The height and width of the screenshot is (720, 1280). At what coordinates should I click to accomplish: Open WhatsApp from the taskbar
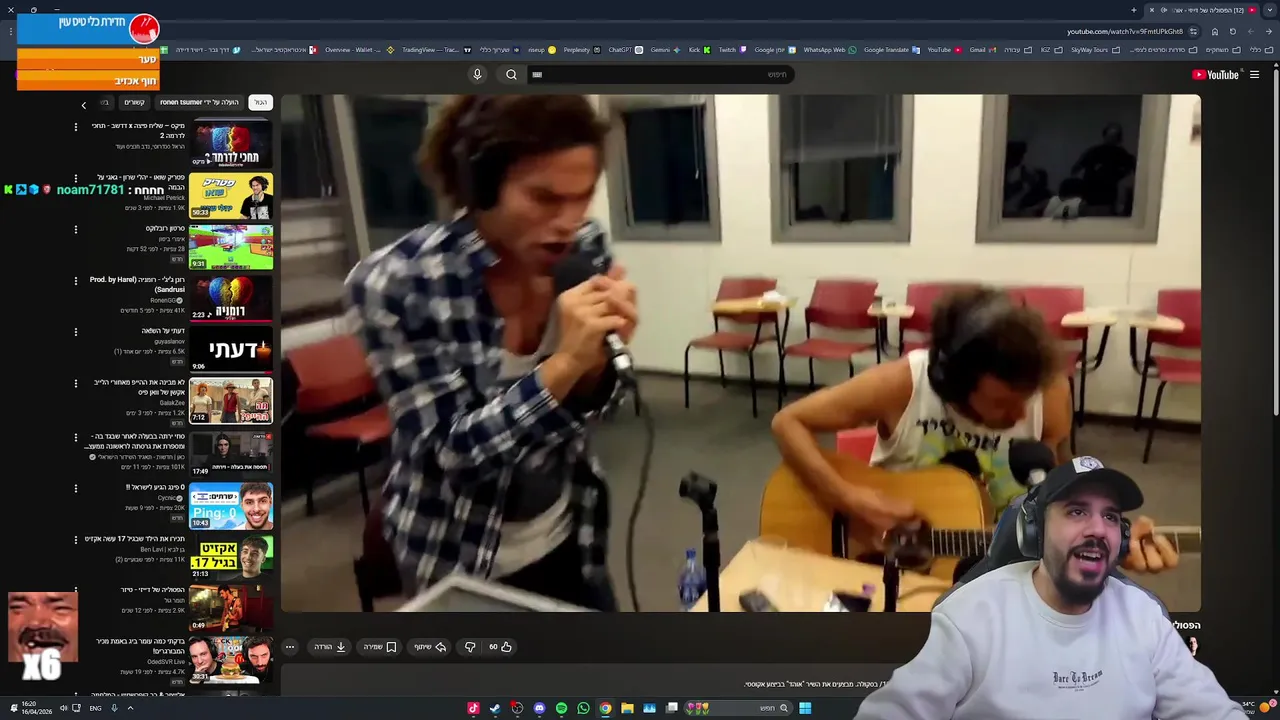coord(583,708)
